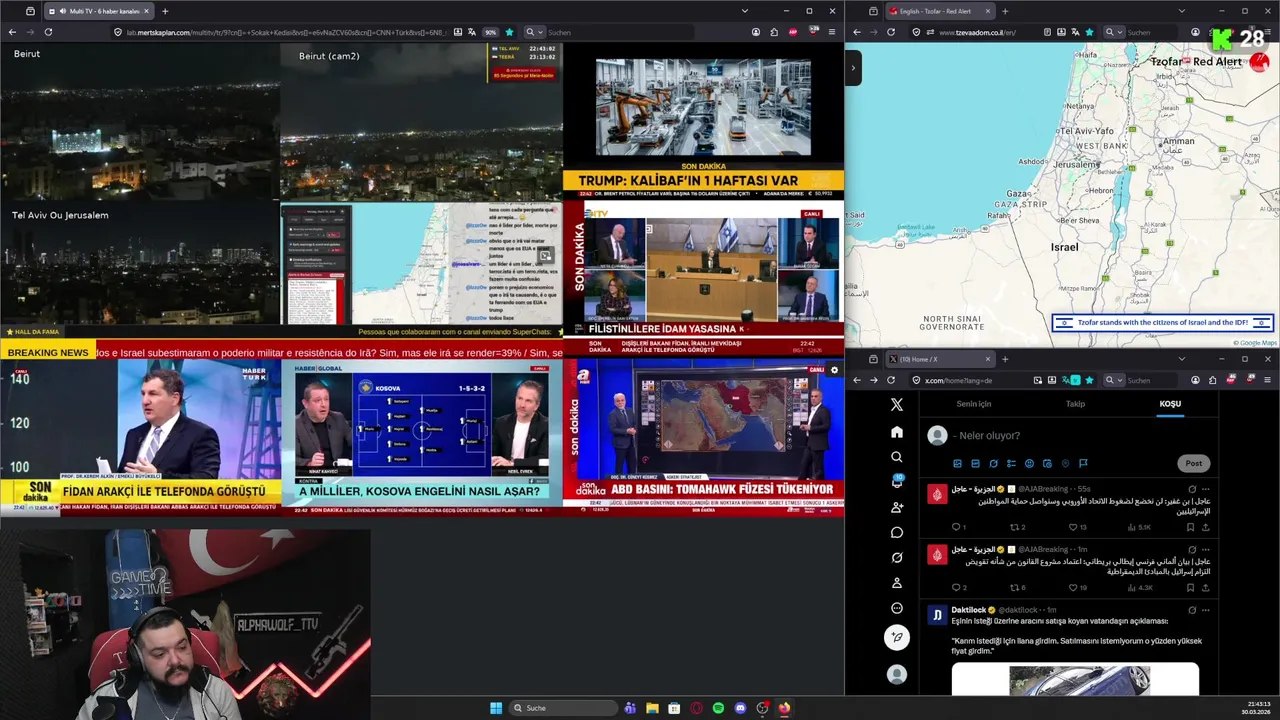Screen dimensions: 1280x720
Task: Bookmark the first AJABreaking post
Action: [x=1190, y=527]
